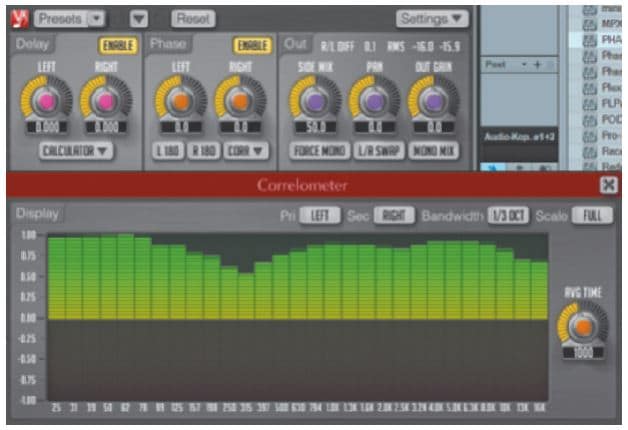628x430 pixels.
Task: Open the triangle menu beside Presets
Action: [139, 19]
